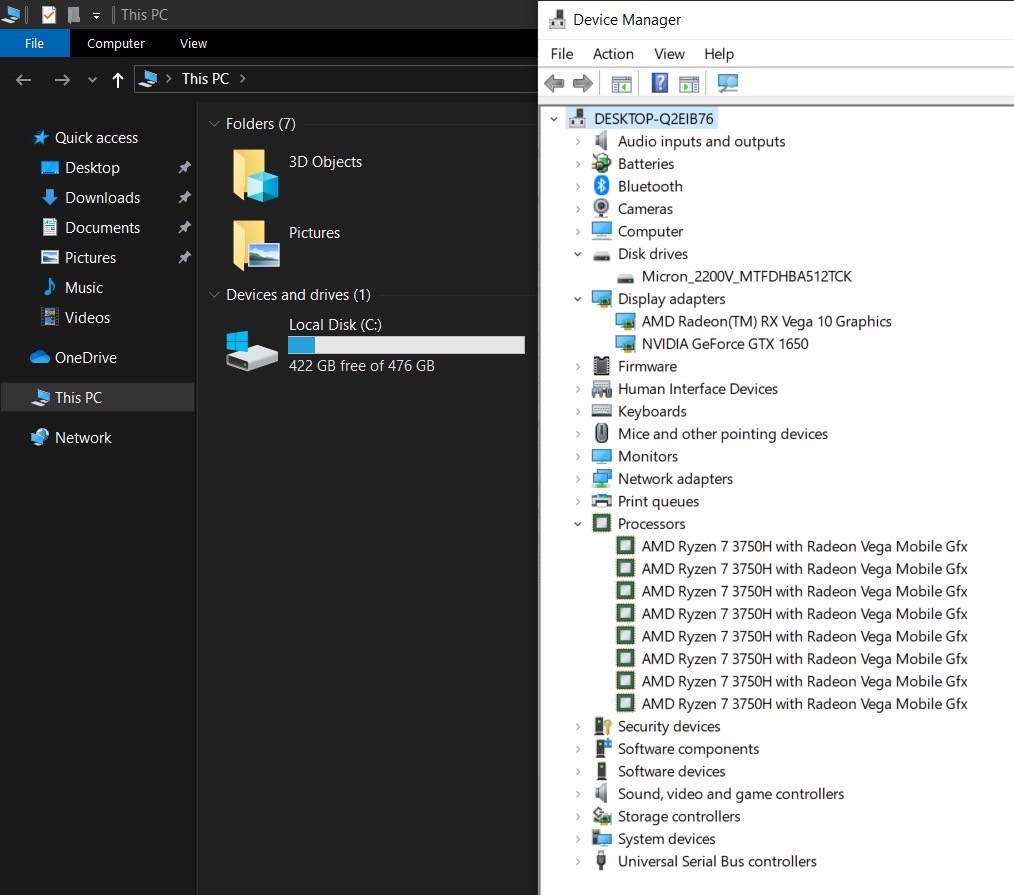This screenshot has height=895, width=1014.
Task: Collapse the Display adapters node
Action: [x=578, y=299]
